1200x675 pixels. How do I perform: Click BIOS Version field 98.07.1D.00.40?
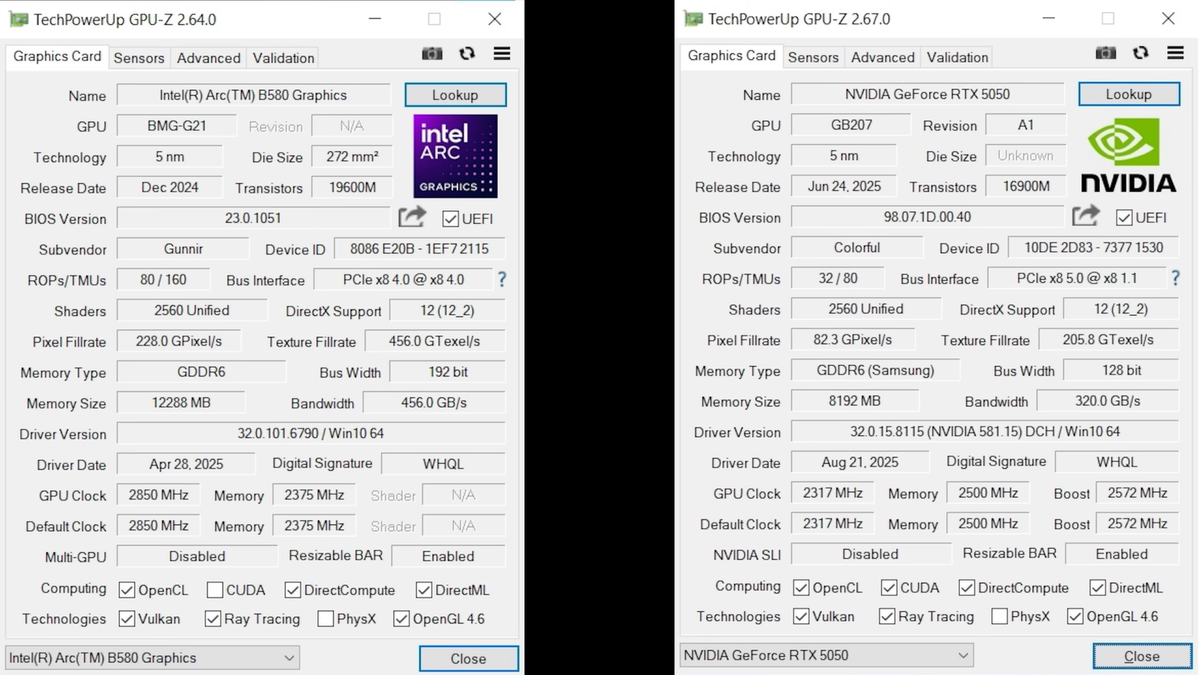pyautogui.click(x=927, y=217)
